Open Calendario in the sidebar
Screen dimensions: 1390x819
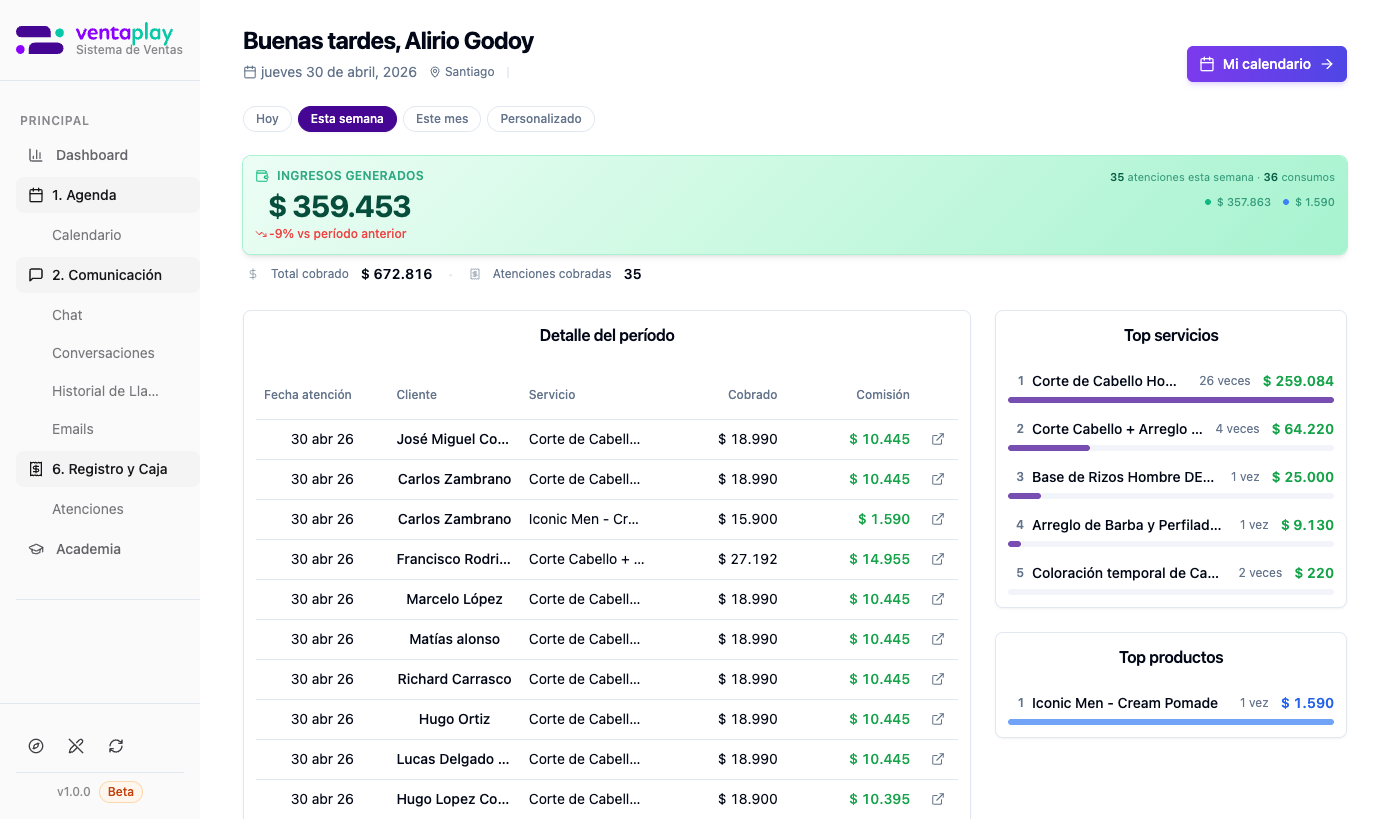(87, 235)
